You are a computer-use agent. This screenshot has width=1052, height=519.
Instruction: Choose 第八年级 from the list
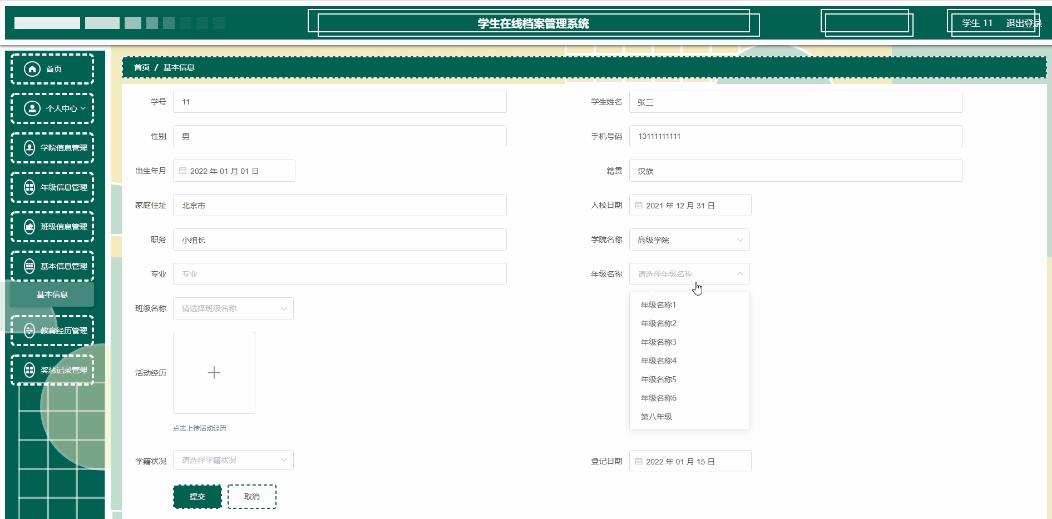pos(689,416)
